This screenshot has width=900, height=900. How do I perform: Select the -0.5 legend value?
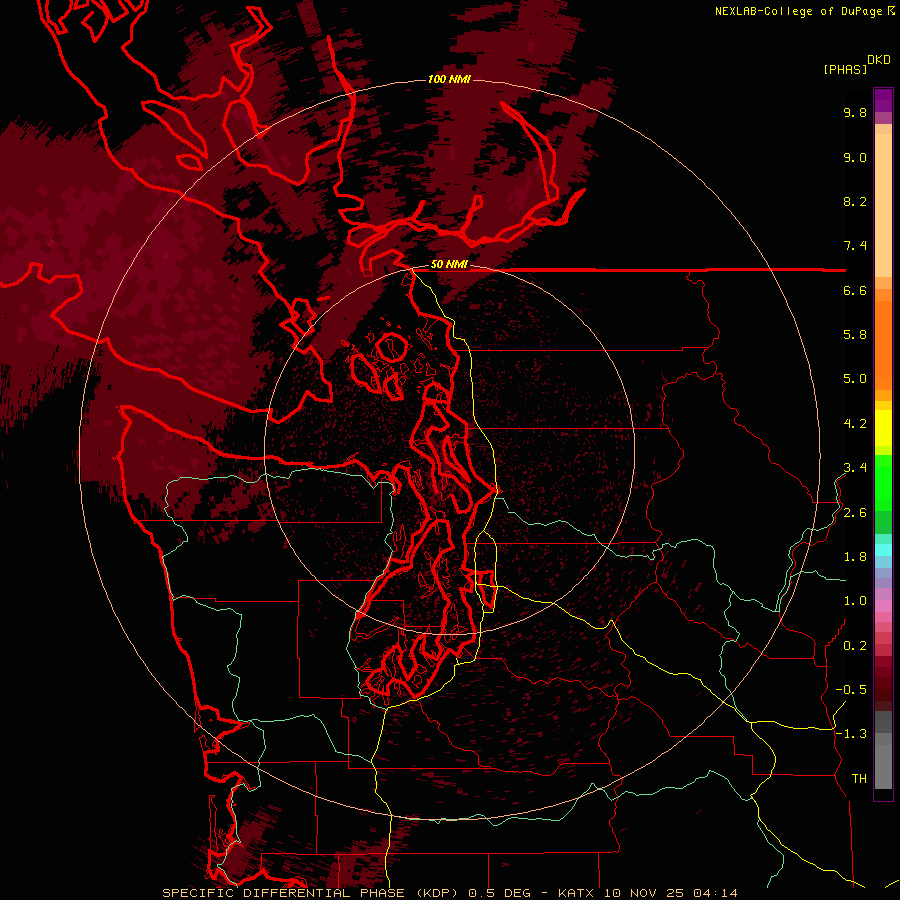pyautogui.click(x=851, y=690)
